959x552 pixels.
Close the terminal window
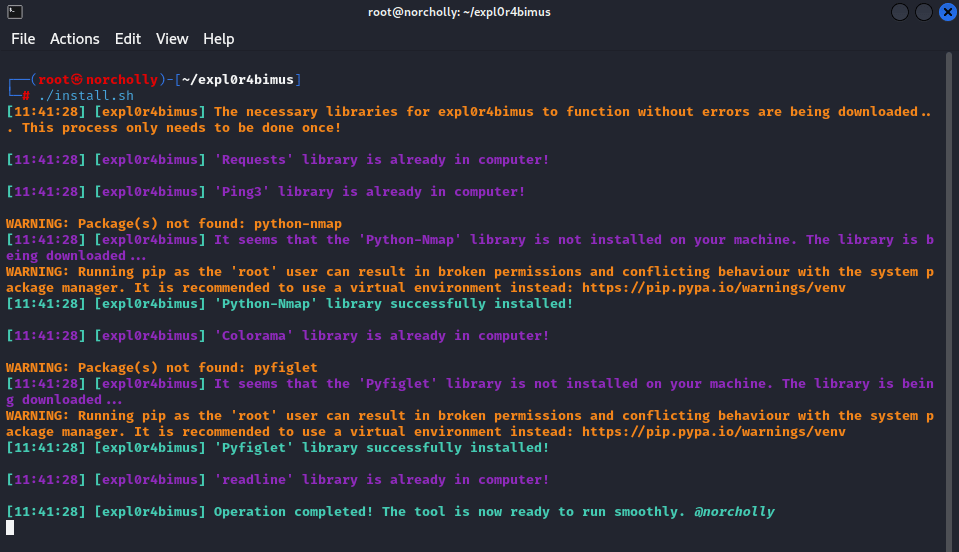(946, 12)
